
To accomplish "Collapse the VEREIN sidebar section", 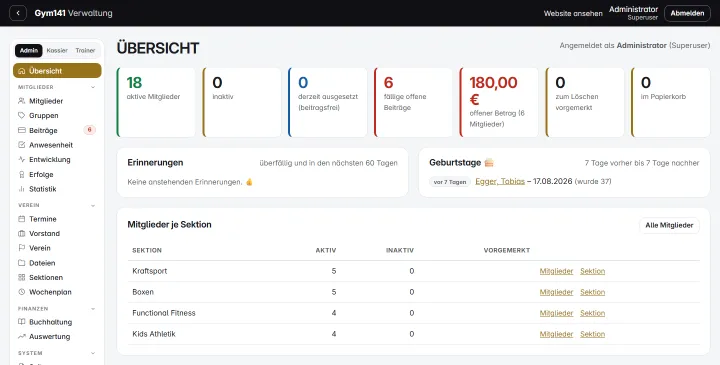I will click(93, 206).
